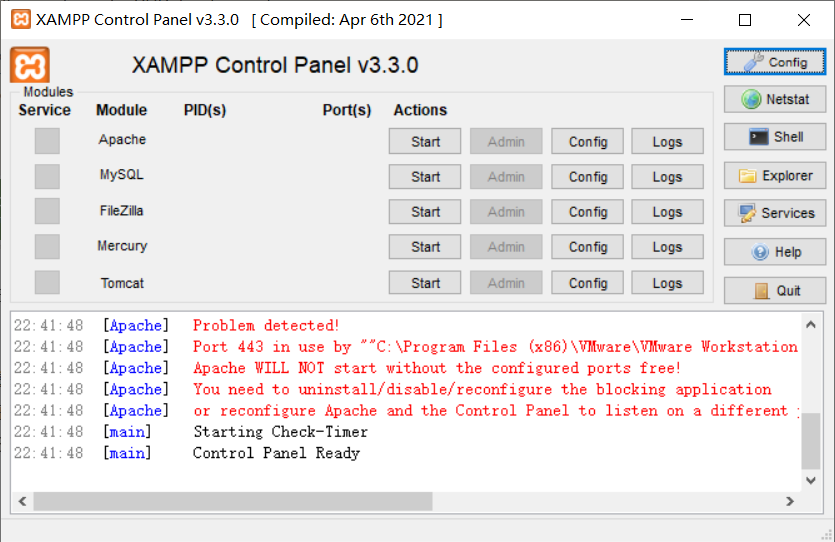Toggle the FileZilla service checkbox
This screenshot has height=542, width=835.
tap(47, 211)
